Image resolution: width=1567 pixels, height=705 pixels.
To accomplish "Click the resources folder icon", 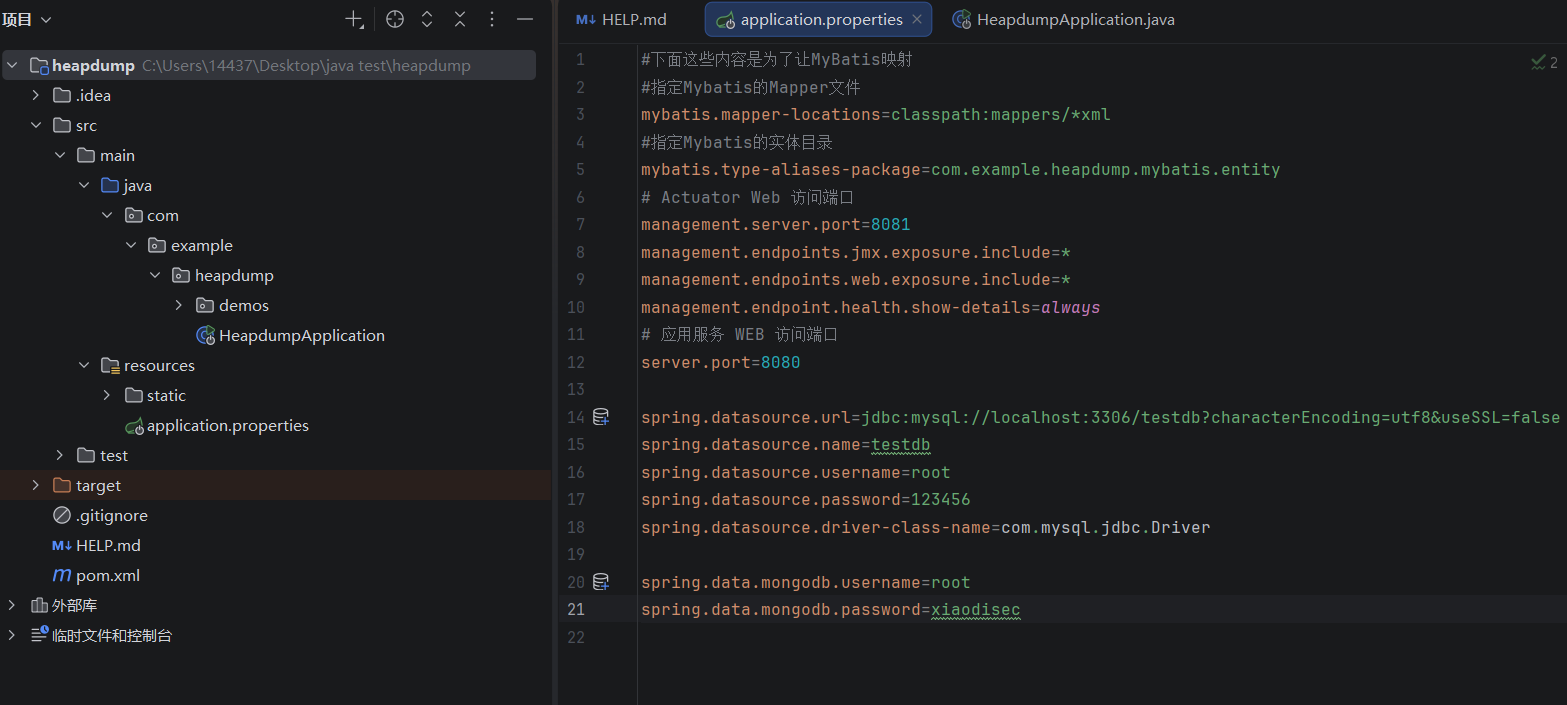I will [x=110, y=366].
